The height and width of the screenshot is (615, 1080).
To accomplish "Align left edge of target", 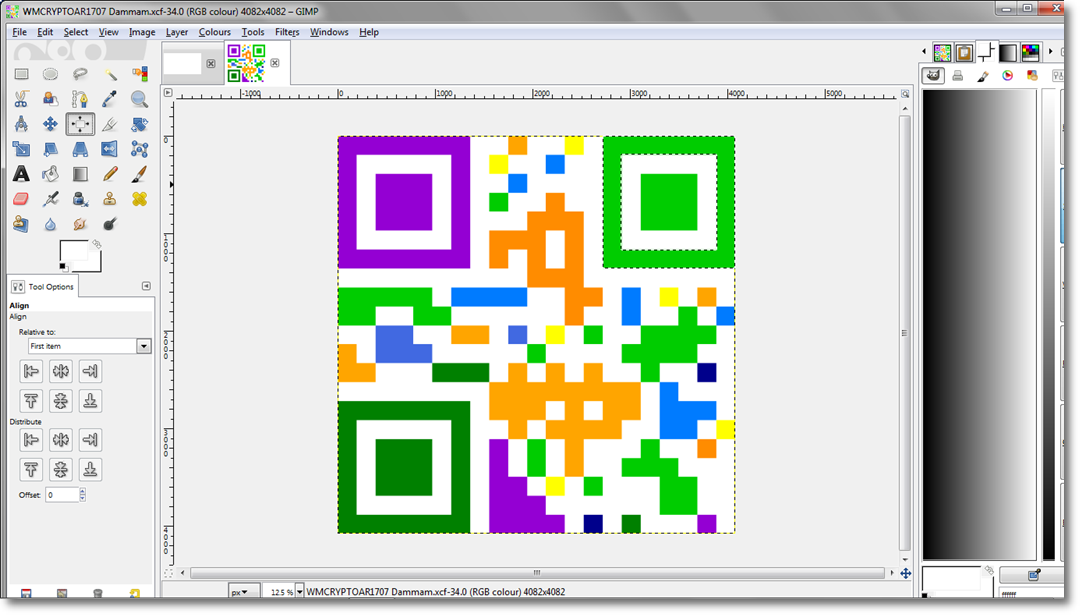I will pos(31,371).
